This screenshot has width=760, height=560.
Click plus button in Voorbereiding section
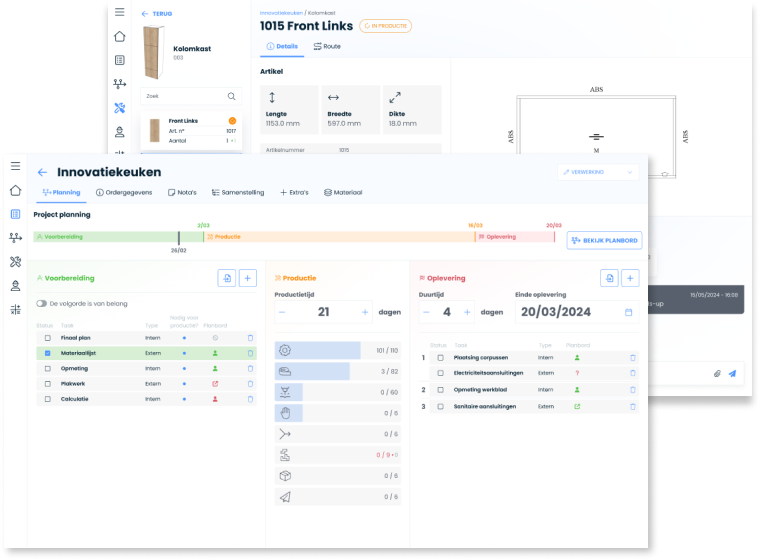248,278
